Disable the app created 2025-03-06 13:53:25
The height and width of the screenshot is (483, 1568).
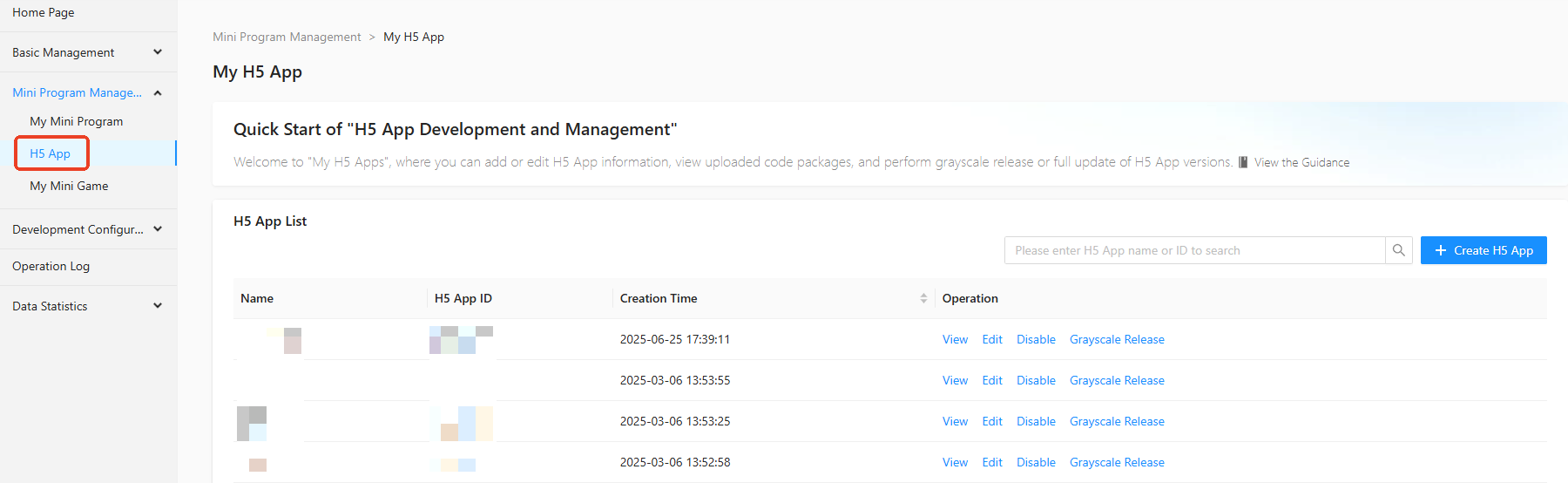tap(1036, 421)
